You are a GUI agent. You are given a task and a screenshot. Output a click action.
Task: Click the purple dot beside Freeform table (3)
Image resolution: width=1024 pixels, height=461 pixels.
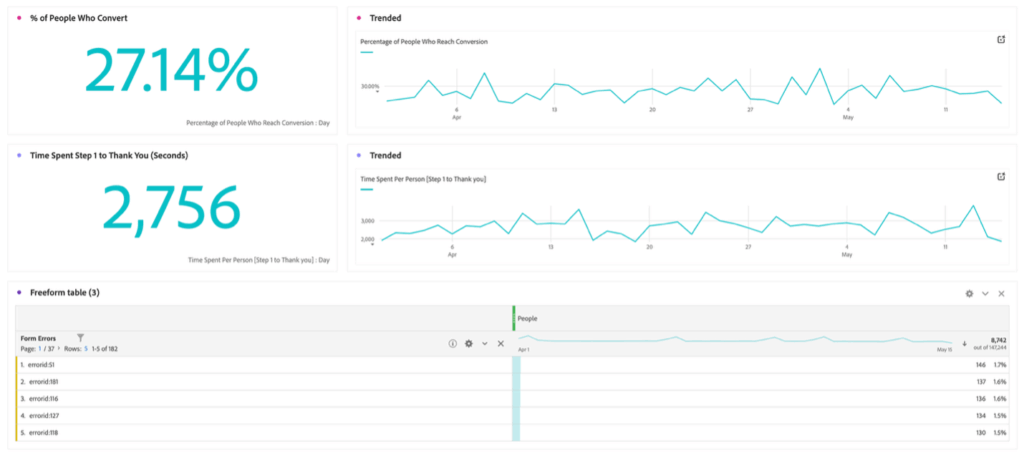coord(20,293)
